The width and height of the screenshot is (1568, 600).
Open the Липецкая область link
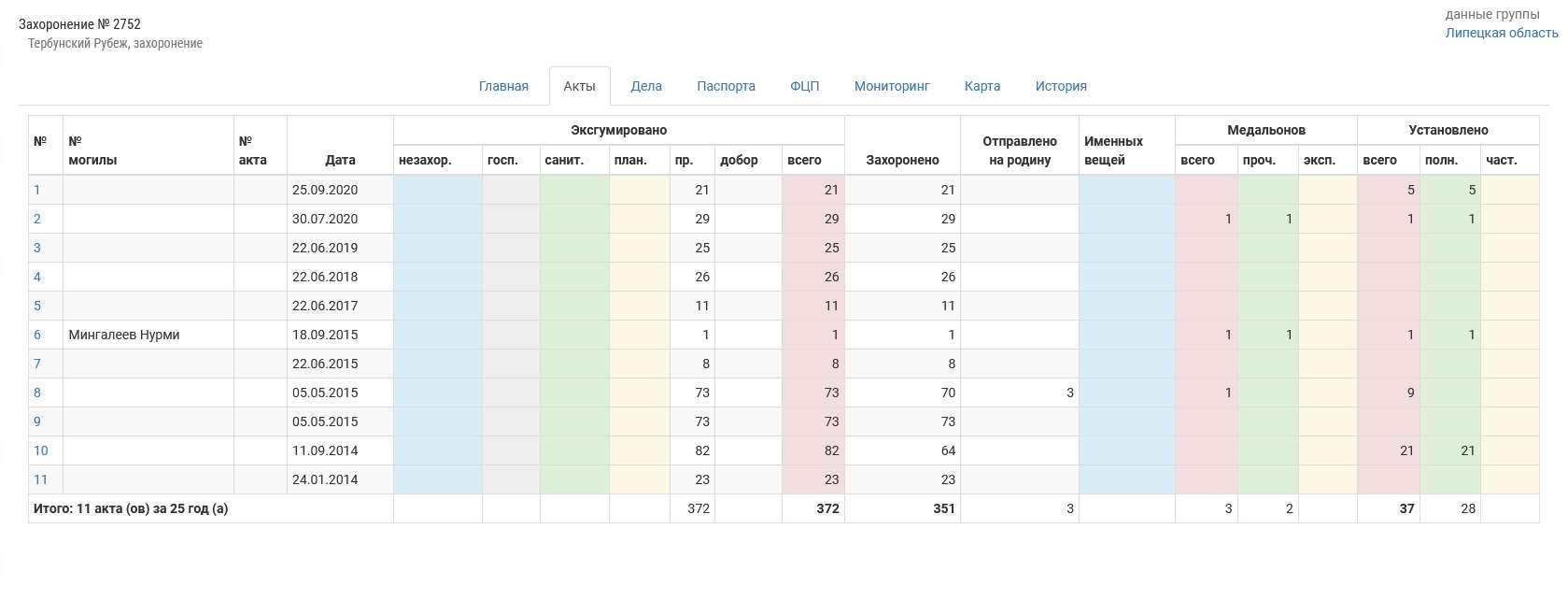(1501, 33)
